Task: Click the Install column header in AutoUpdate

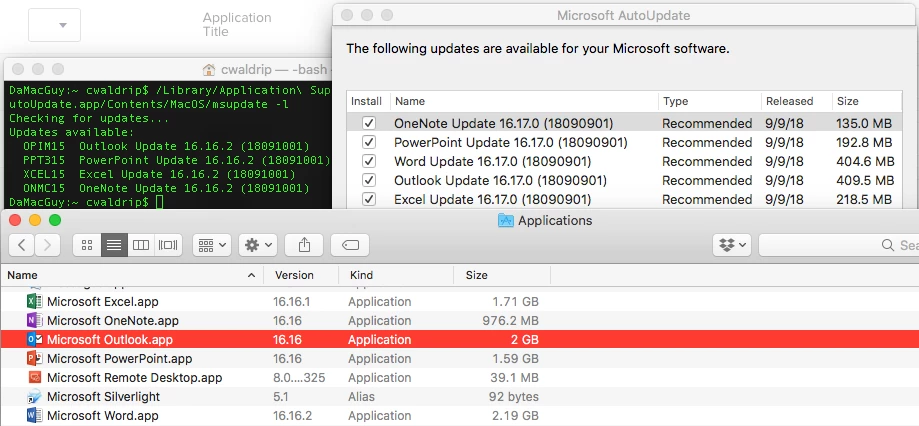Action: coord(366,101)
